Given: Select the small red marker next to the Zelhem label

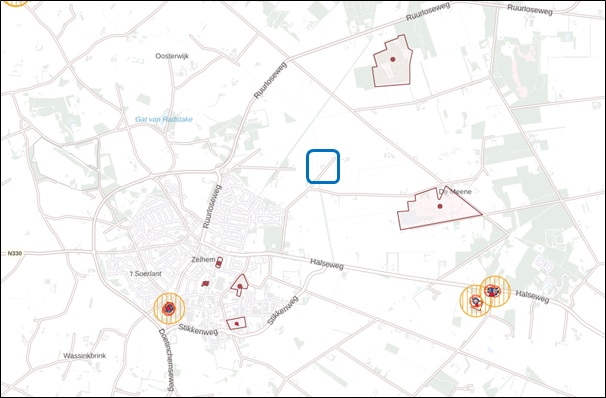Looking at the screenshot, I should (219, 262).
